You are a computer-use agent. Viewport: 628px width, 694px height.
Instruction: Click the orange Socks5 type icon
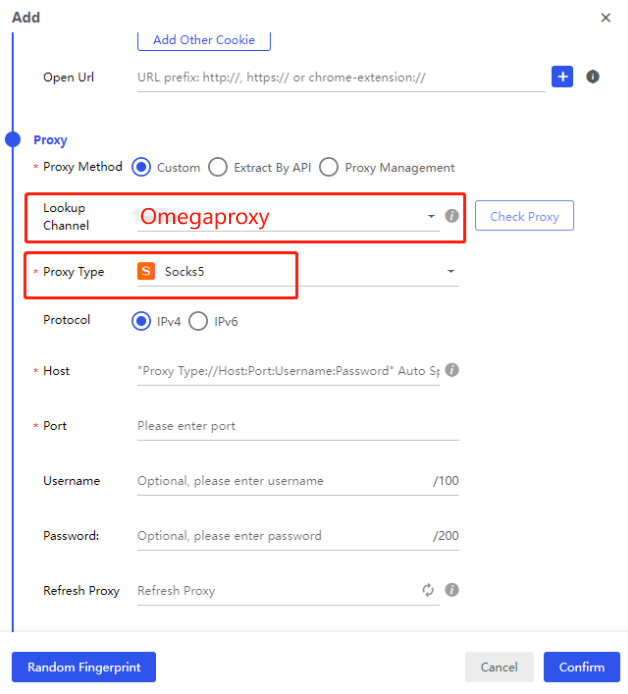click(x=146, y=271)
